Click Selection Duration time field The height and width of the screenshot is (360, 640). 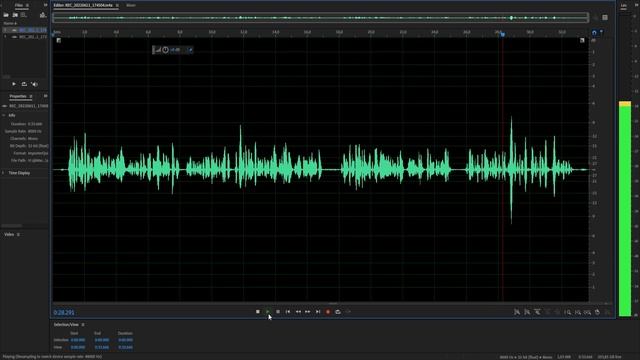click(125, 340)
